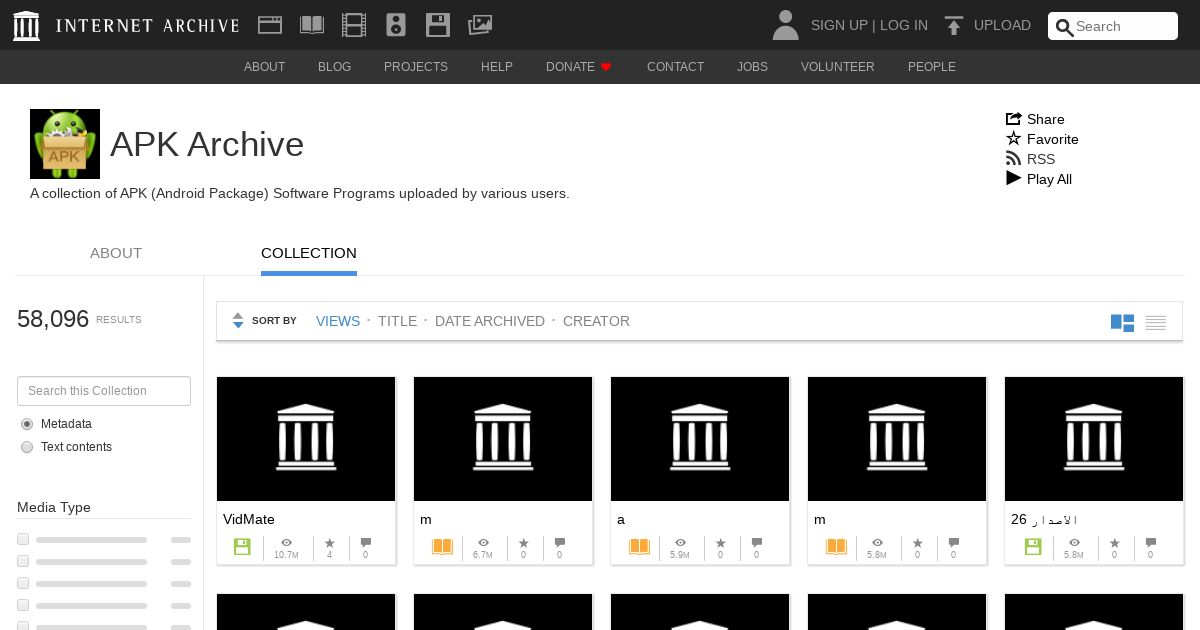1200x630 pixels.
Task: Toggle the sort direction arrows
Action: (x=238, y=321)
